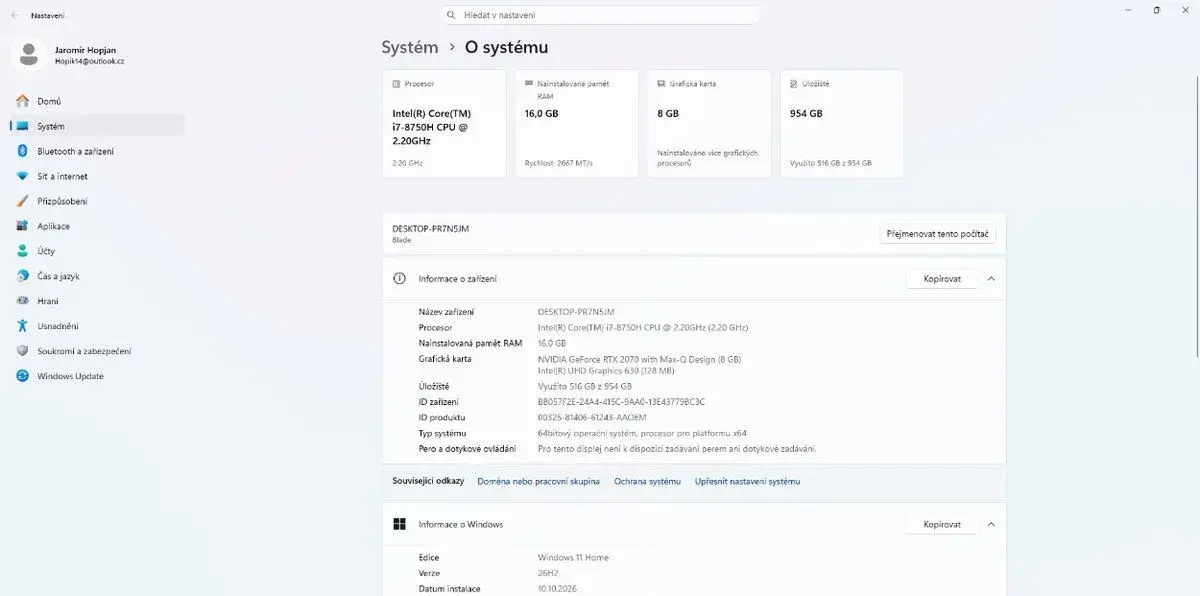Click the search magnifier icon
The height and width of the screenshot is (596, 1200).
452,15
